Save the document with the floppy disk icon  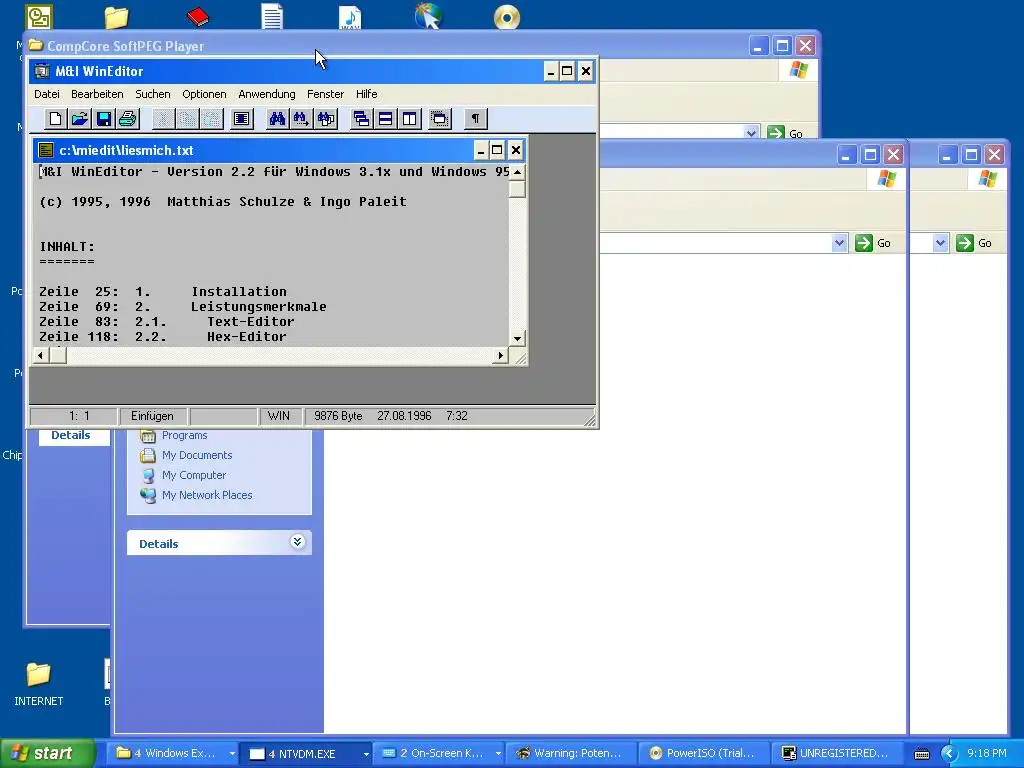[x=103, y=119]
